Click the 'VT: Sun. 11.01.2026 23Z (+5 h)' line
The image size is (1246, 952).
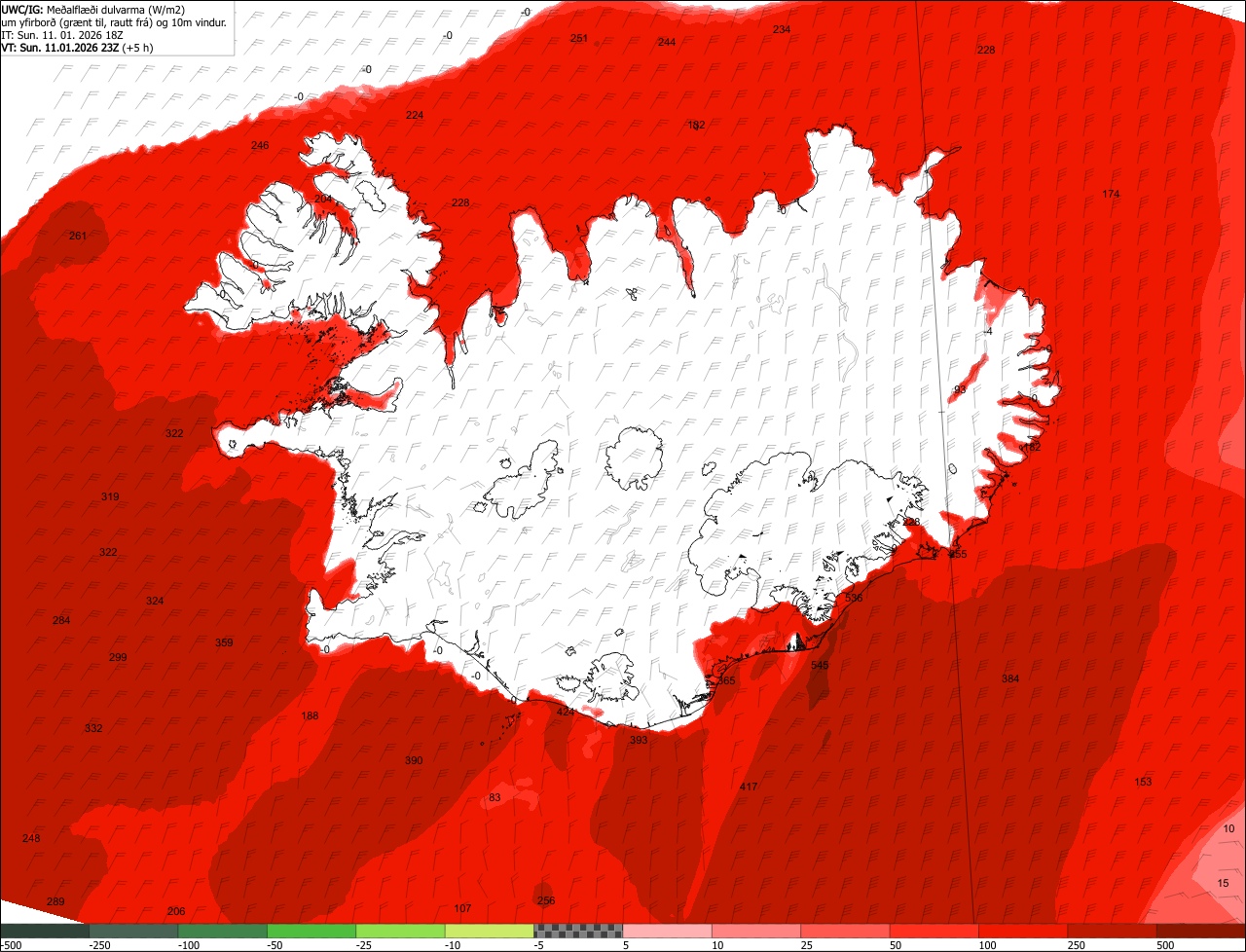tap(77, 47)
